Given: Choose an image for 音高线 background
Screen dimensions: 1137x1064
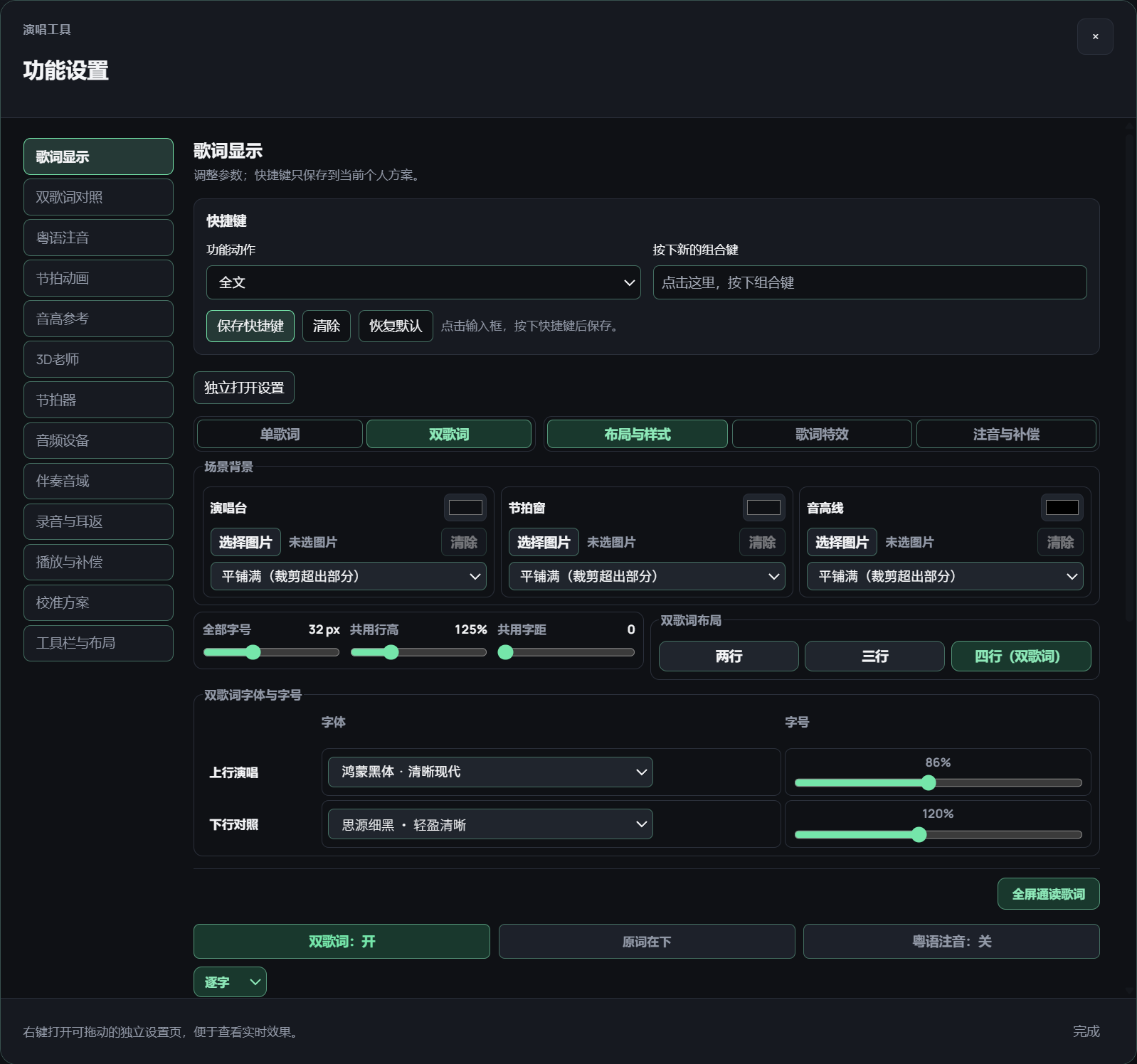Looking at the screenshot, I should tap(842, 542).
